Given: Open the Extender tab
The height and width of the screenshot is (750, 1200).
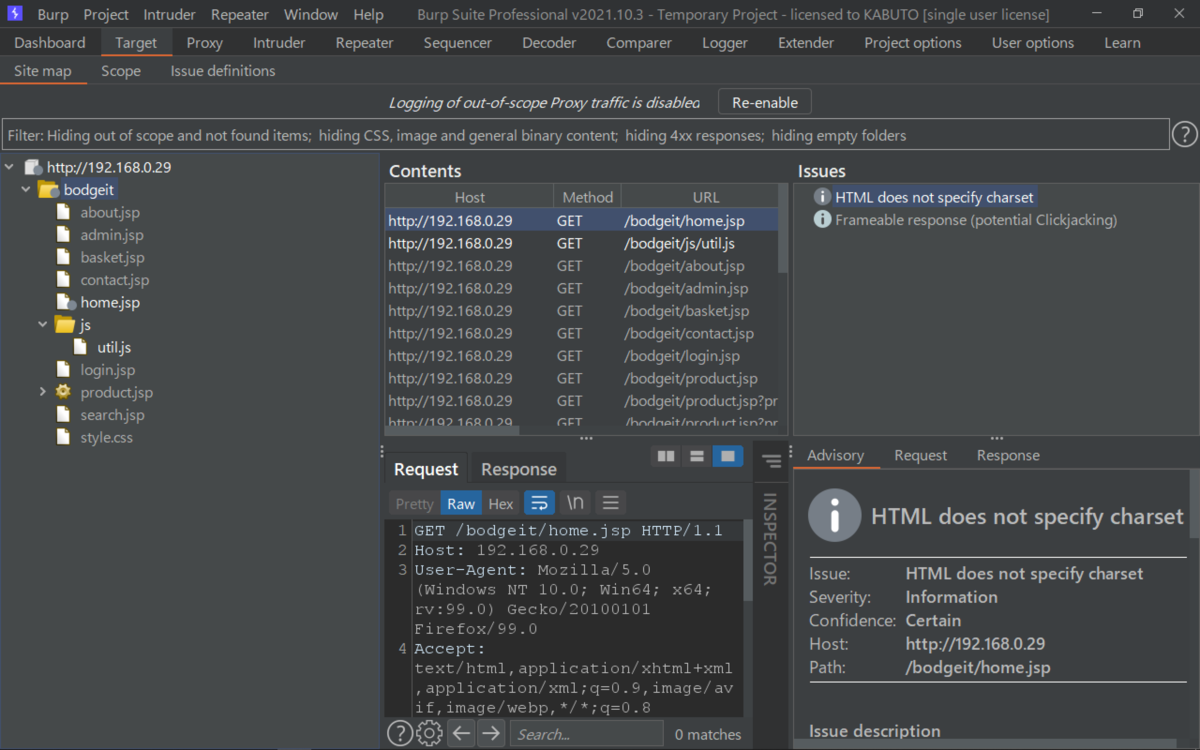Looking at the screenshot, I should 806,43.
